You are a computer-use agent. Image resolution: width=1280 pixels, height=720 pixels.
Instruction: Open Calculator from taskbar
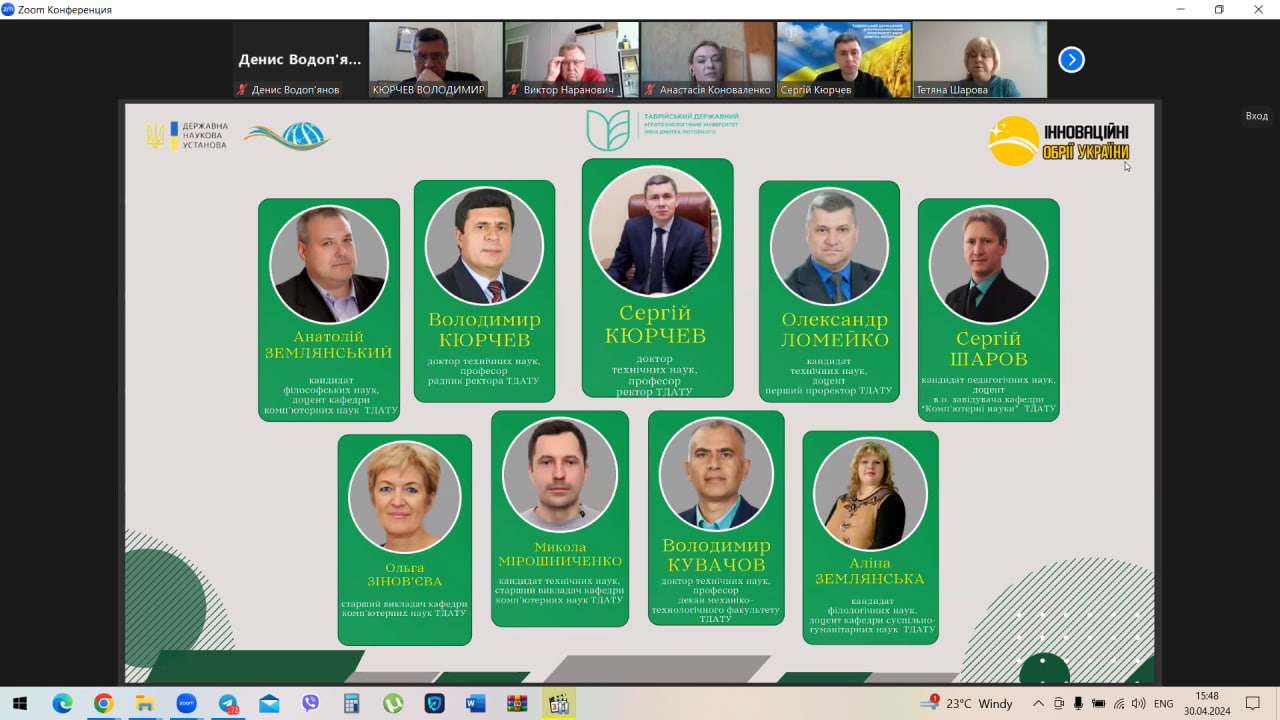tap(351, 703)
